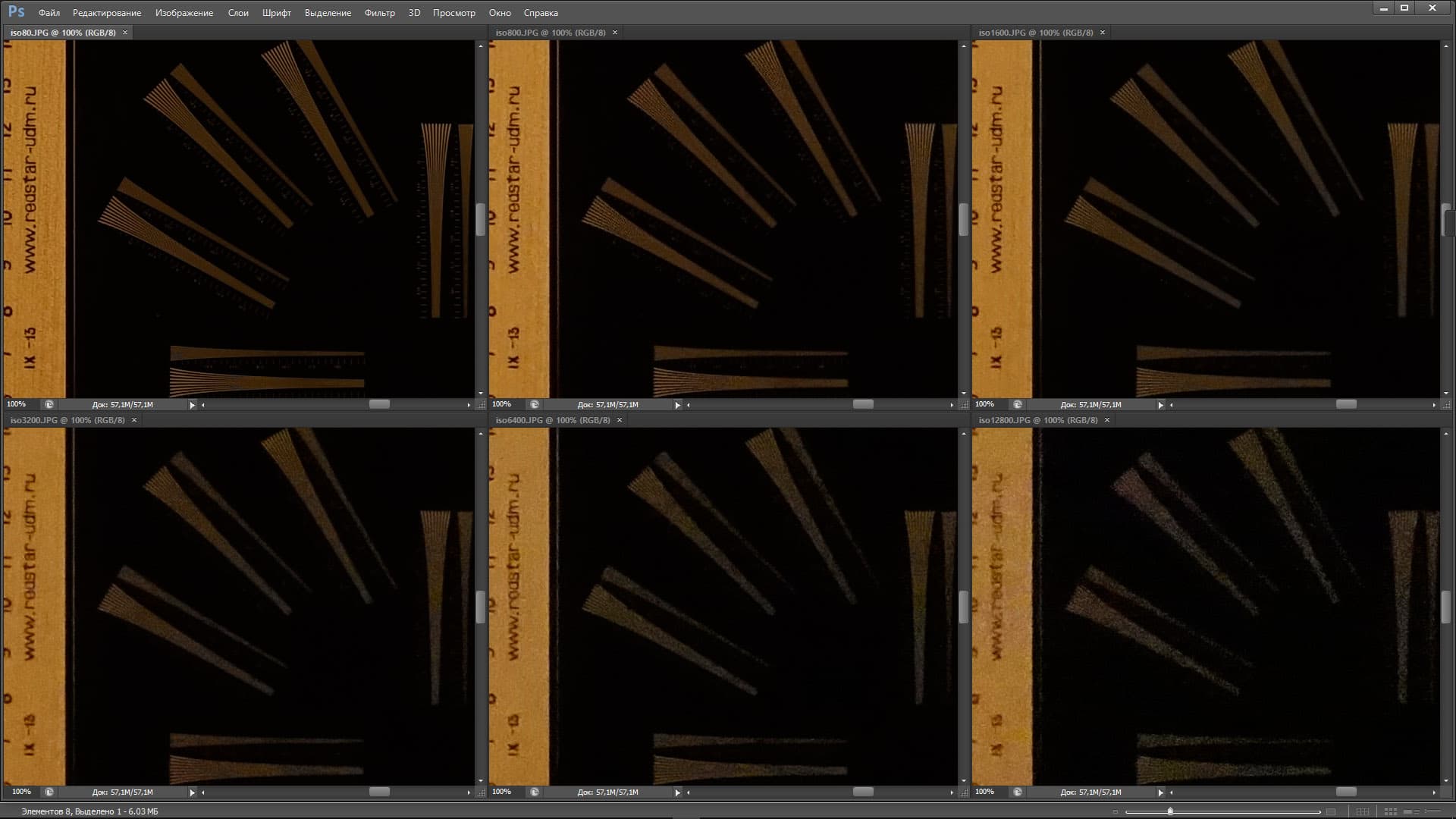Switch to thumbnail grid view in bottom bar

point(1391,811)
